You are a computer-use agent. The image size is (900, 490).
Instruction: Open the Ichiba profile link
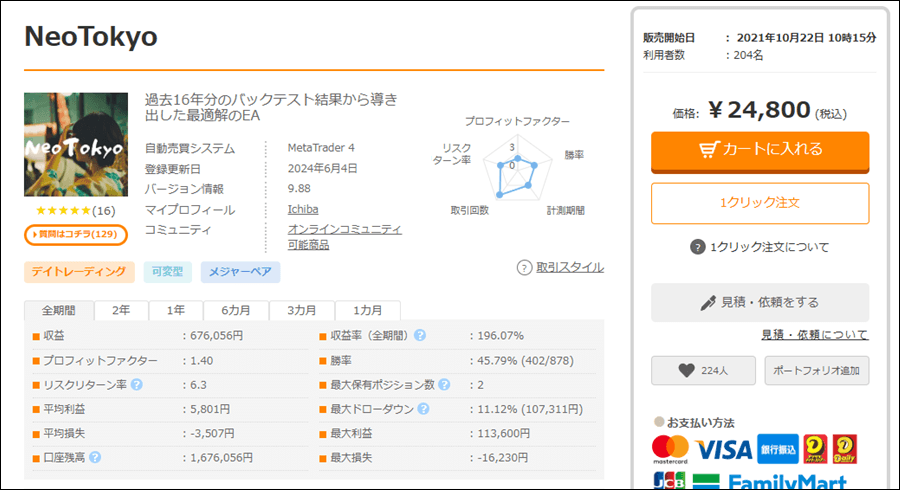(x=303, y=209)
